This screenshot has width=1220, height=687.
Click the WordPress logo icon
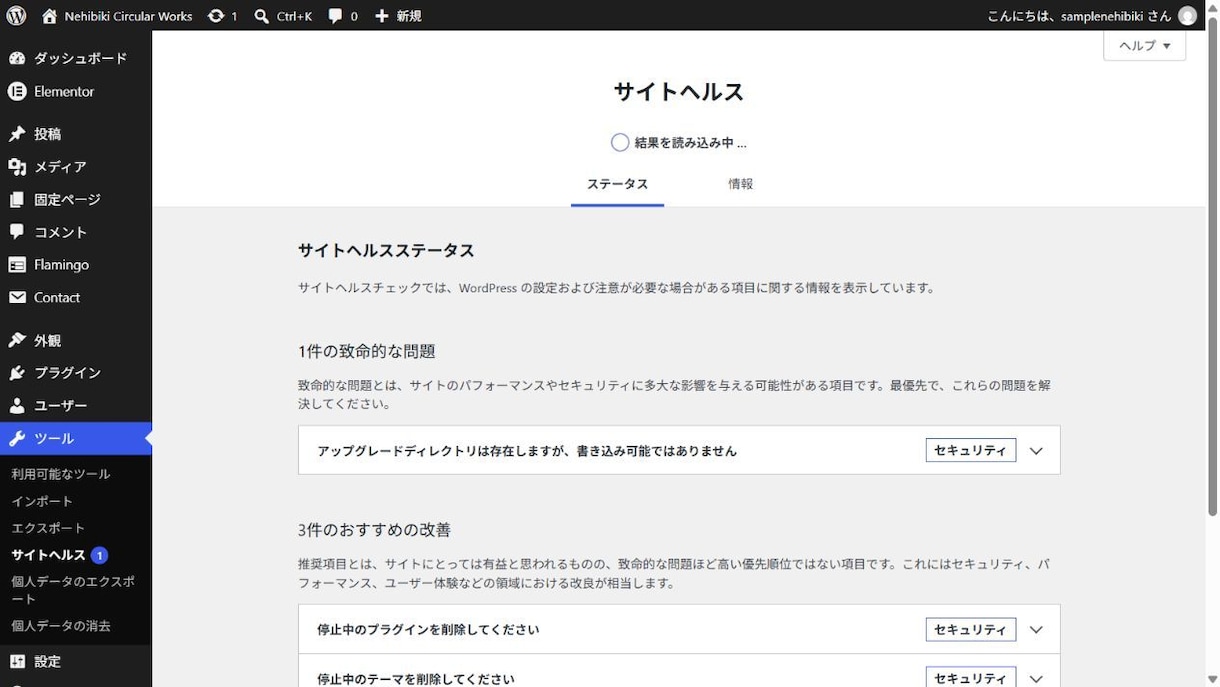point(16,16)
